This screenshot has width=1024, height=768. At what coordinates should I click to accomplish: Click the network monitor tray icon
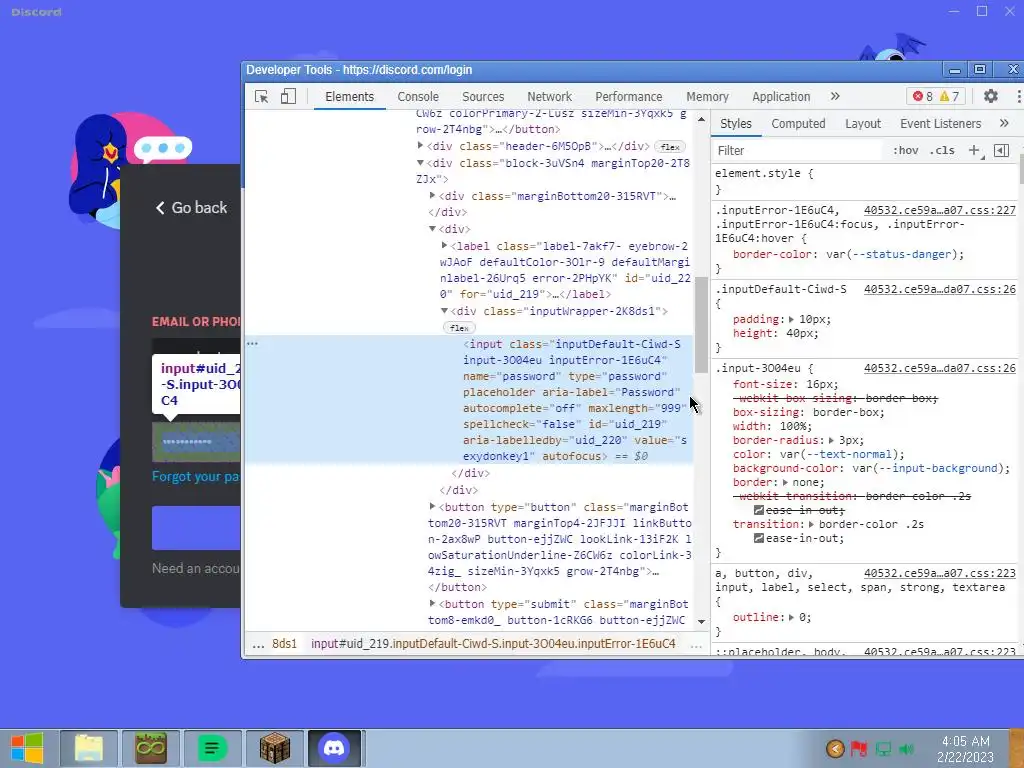[883, 749]
